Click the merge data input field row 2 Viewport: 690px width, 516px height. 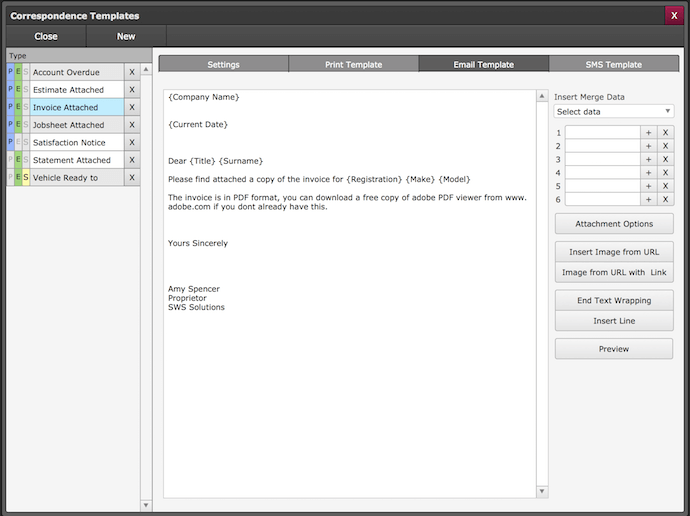tap(602, 146)
